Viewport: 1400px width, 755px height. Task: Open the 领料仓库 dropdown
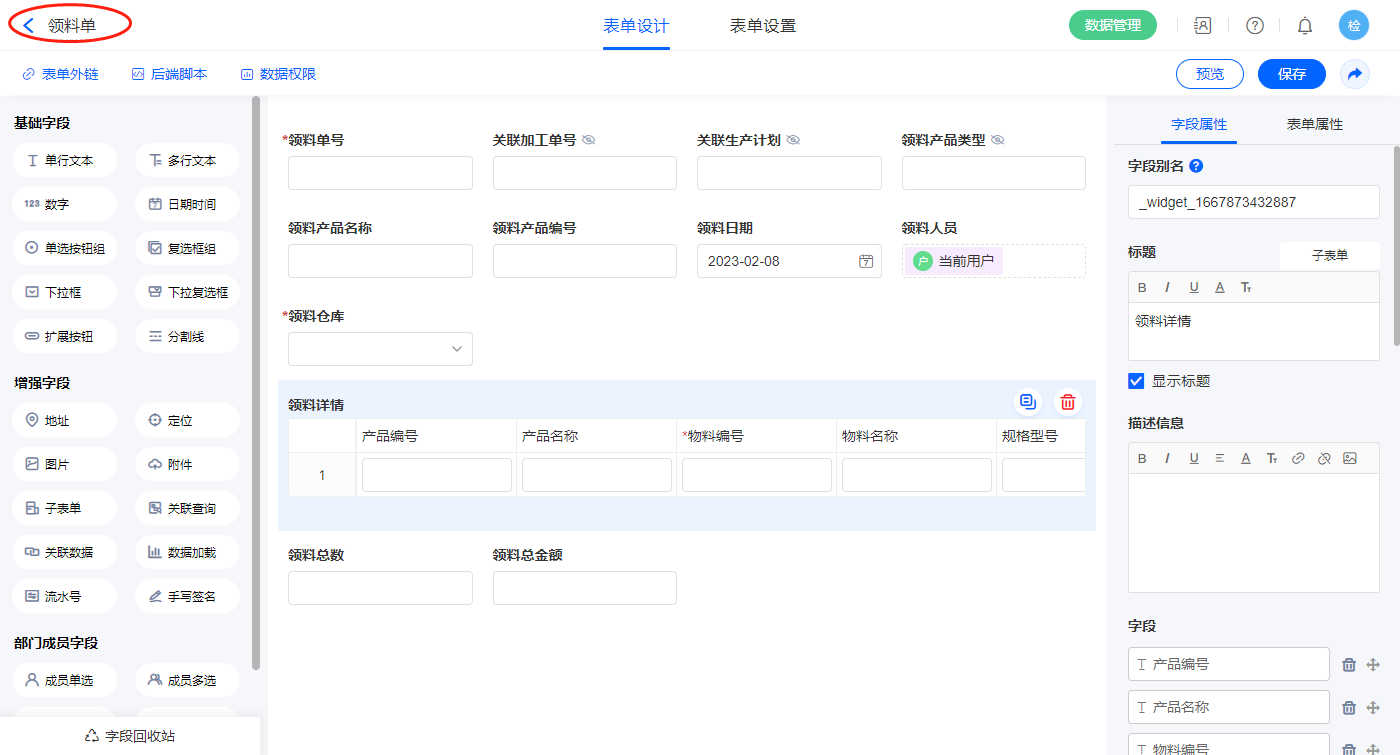(380, 349)
